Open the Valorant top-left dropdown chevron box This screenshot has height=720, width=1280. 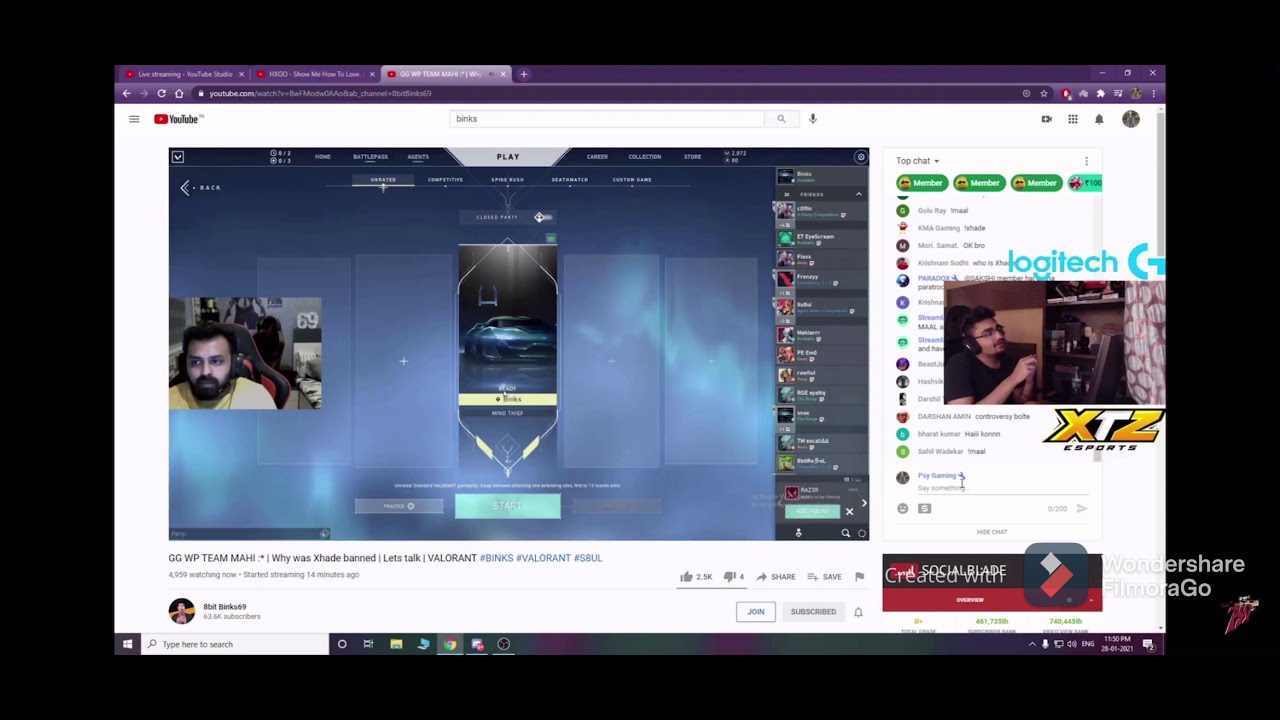point(177,157)
